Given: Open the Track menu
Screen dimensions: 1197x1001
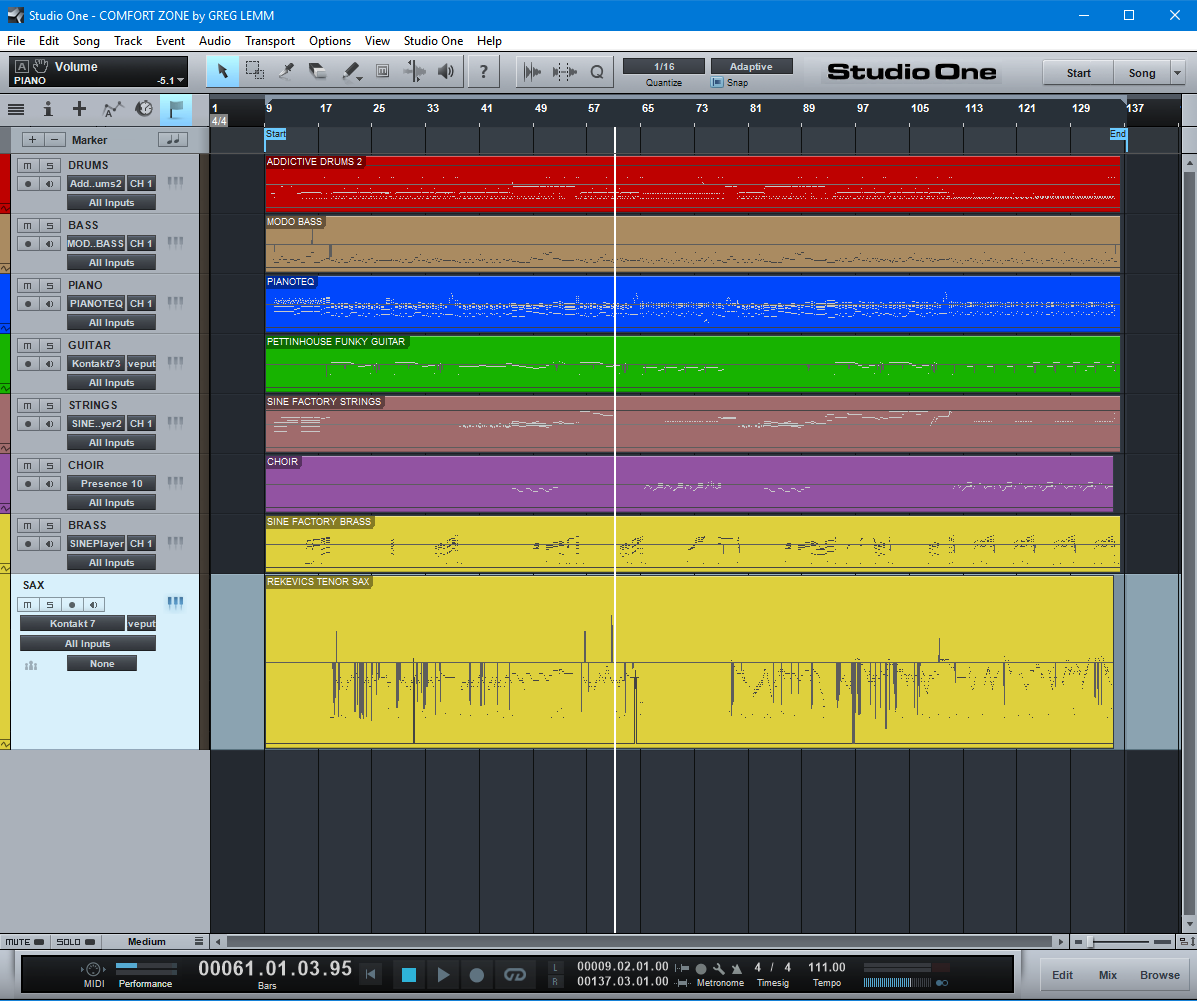Looking at the screenshot, I should (x=128, y=41).
